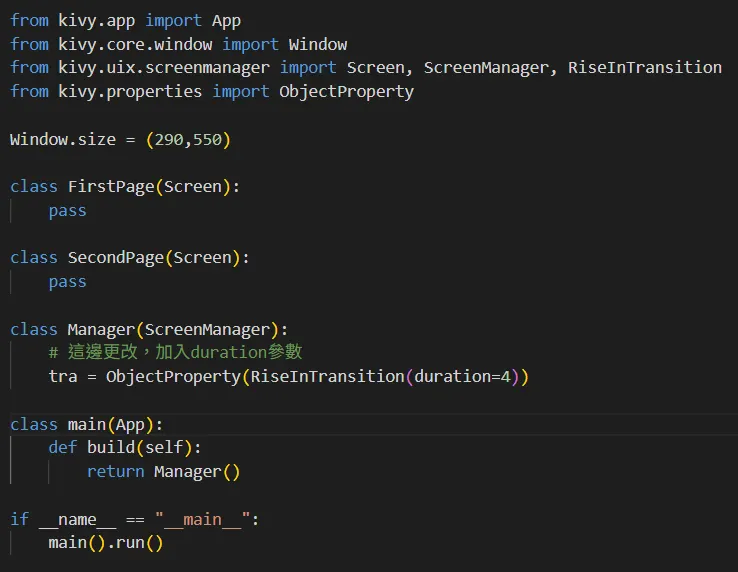Click the 'tra' variable name
This screenshot has height=572, width=738.
pos(63,377)
